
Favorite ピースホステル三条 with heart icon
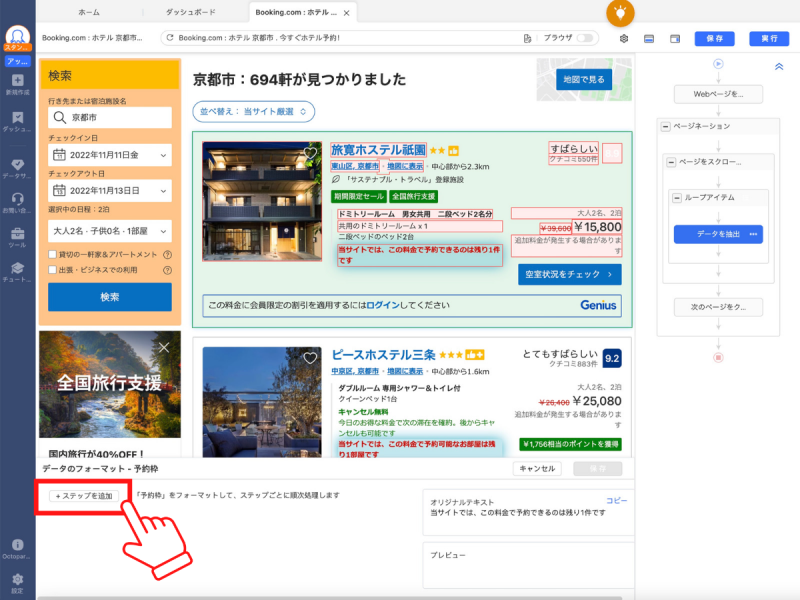click(310, 358)
